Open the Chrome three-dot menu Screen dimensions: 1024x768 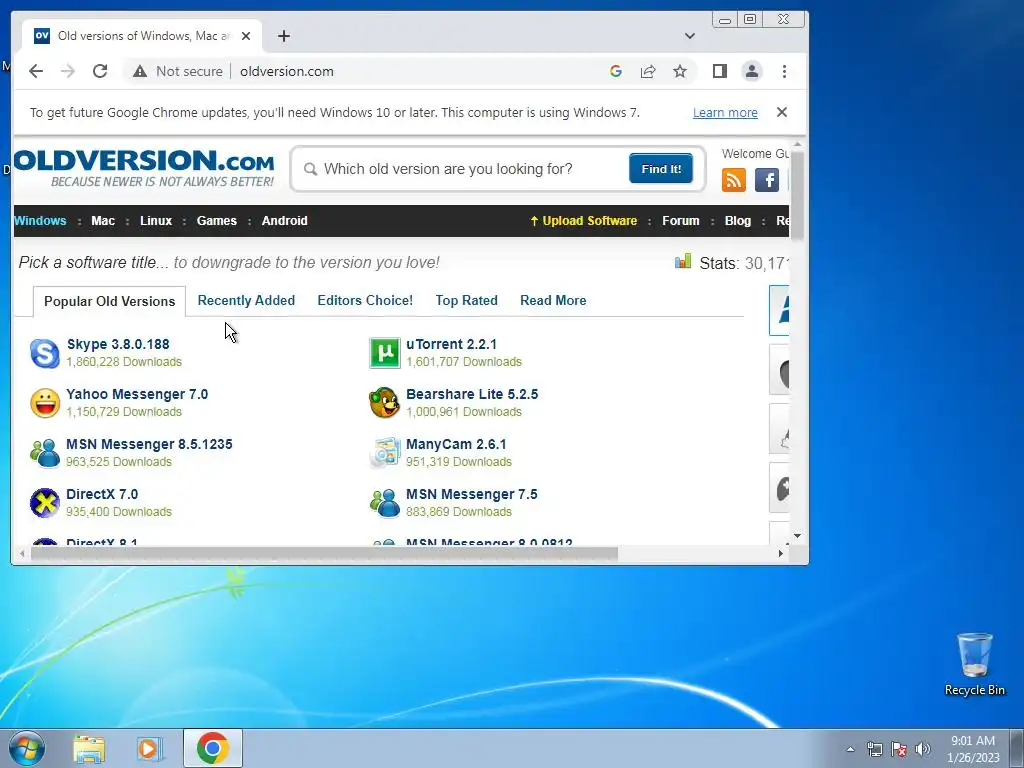point(784,71)
